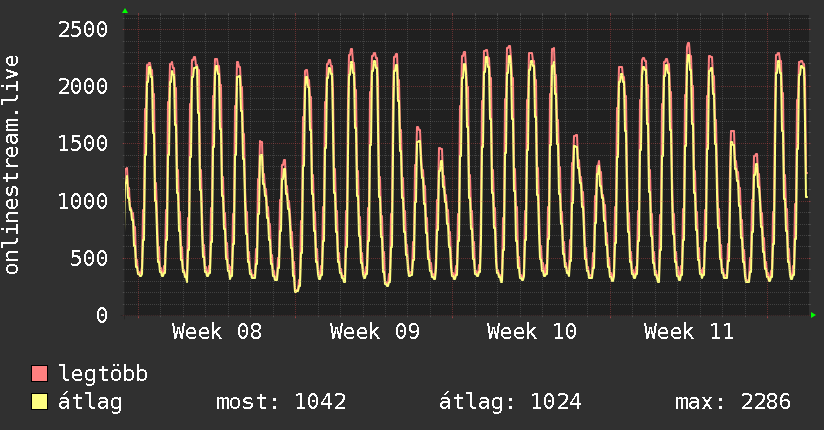
Task: Click the 'most: 1042' value
Action: coord(281,402)
